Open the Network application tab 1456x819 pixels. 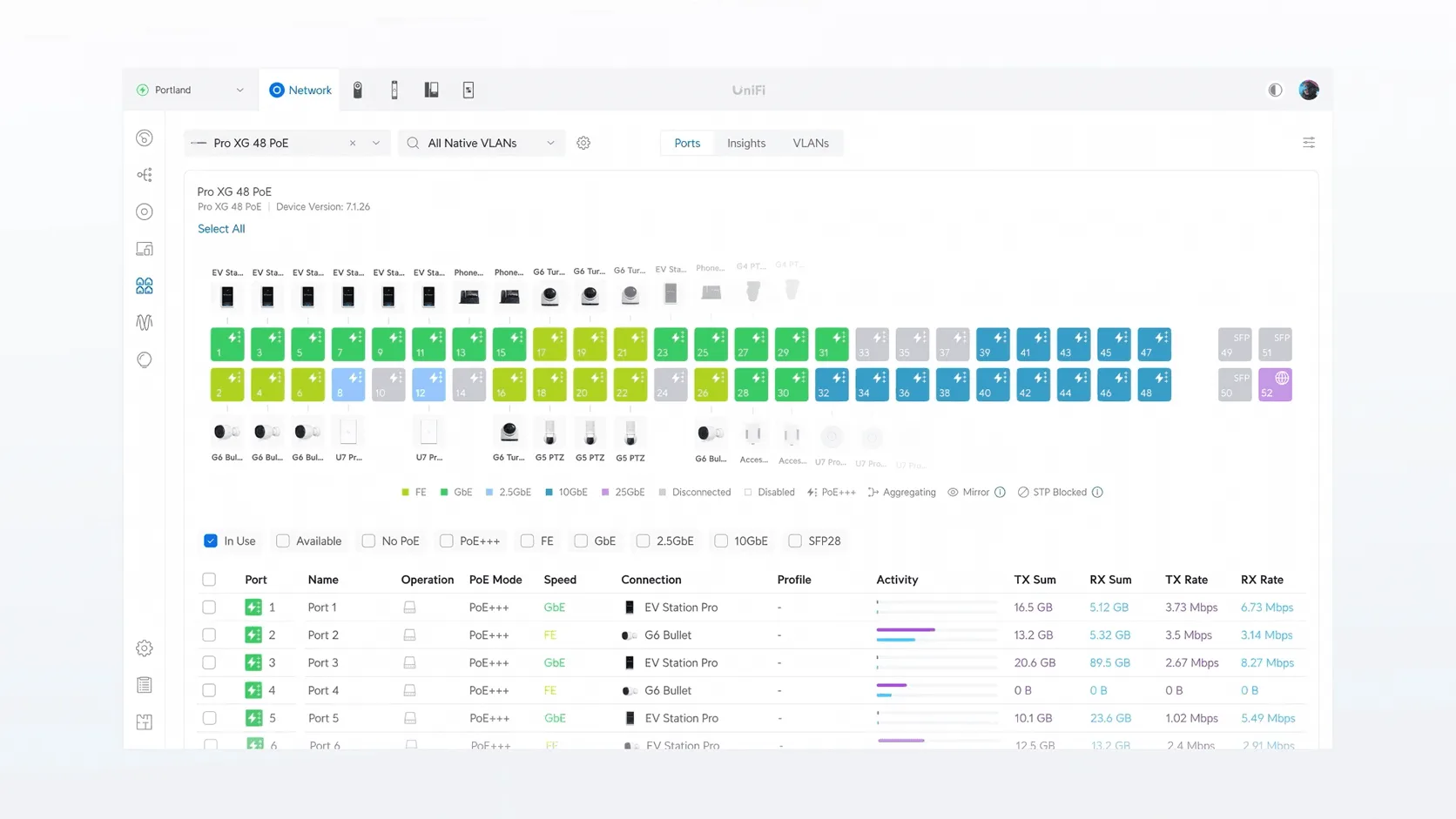point(300,90)
